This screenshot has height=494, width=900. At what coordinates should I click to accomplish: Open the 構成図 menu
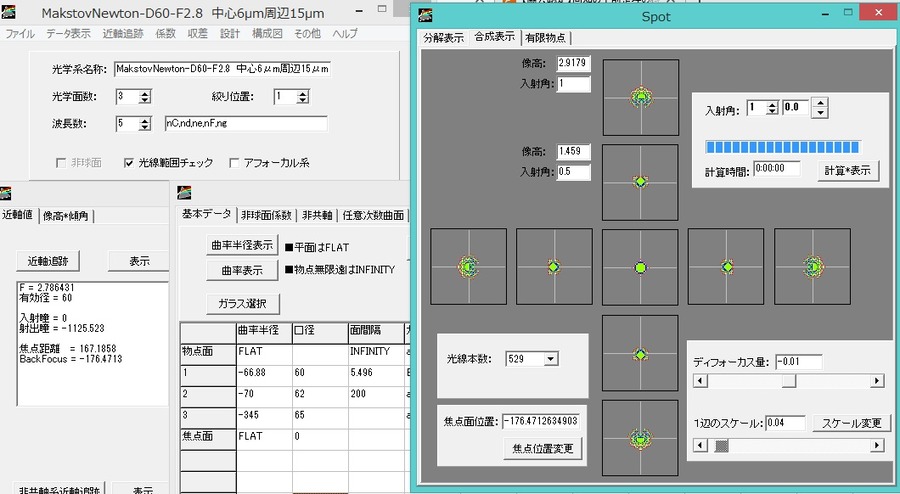click(x=267, y=34)
